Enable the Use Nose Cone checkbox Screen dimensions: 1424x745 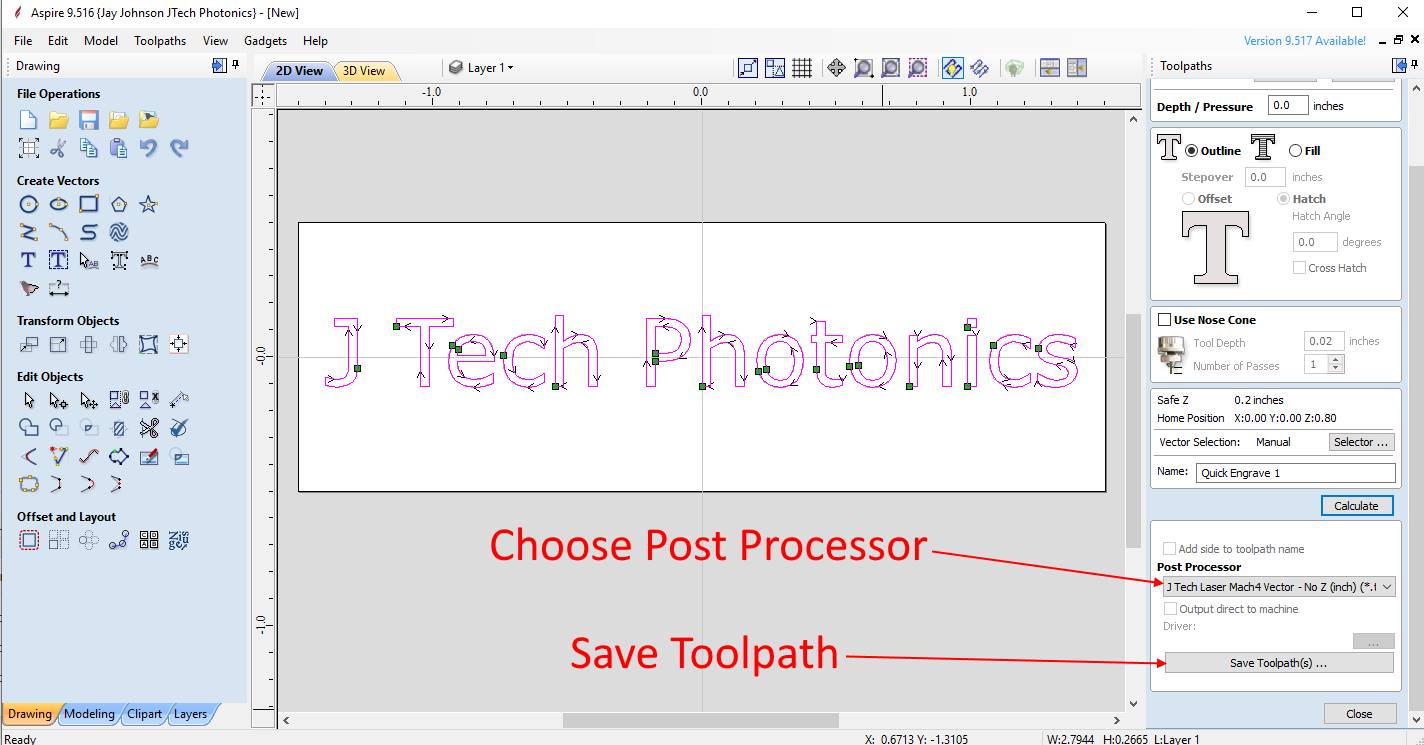(1166, 319)
